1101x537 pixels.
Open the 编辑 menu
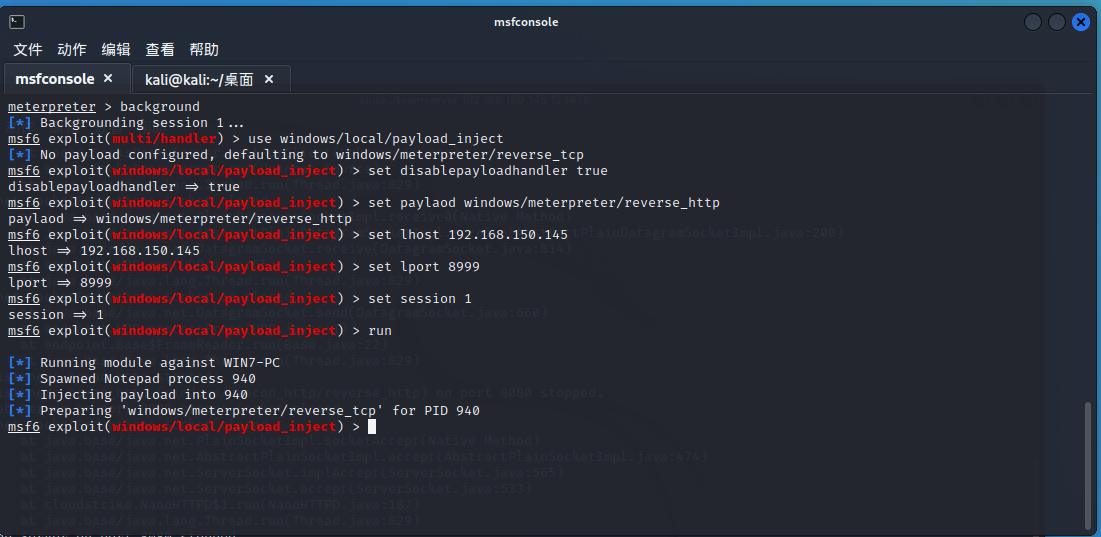pos(116,49)
